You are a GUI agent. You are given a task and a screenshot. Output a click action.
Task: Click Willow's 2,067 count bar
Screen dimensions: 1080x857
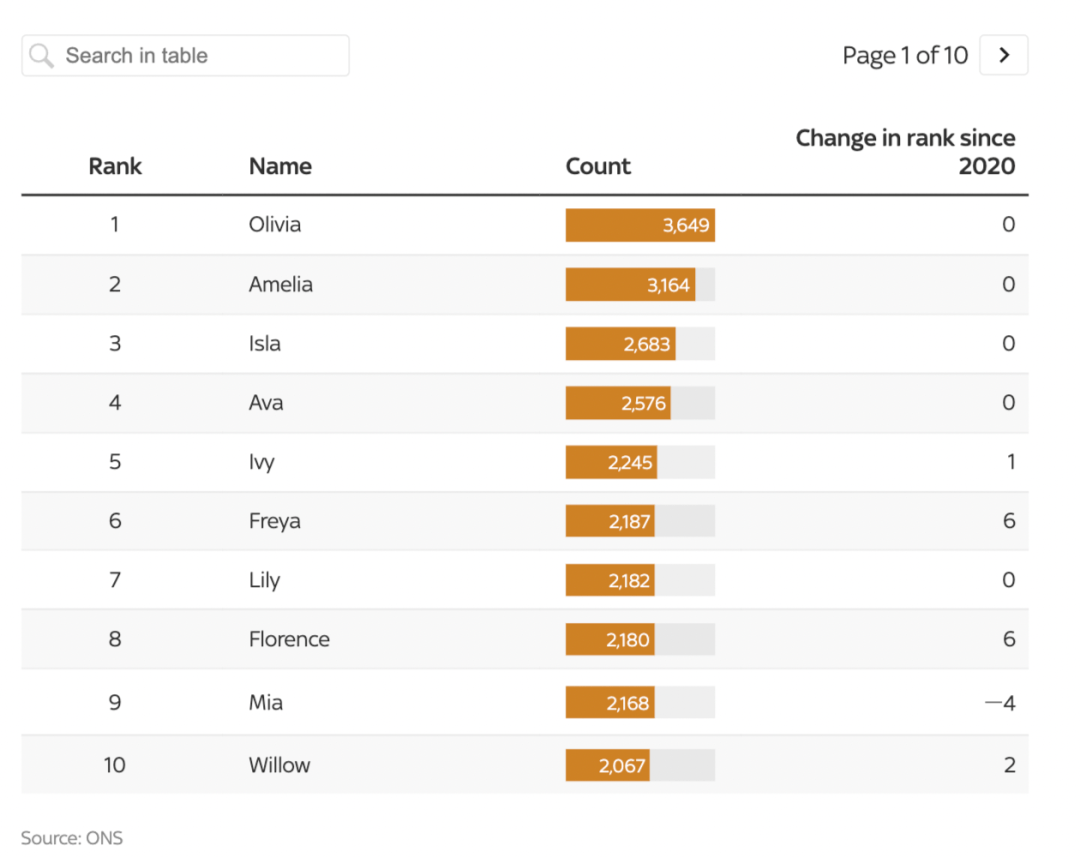(x=608, y=766)
